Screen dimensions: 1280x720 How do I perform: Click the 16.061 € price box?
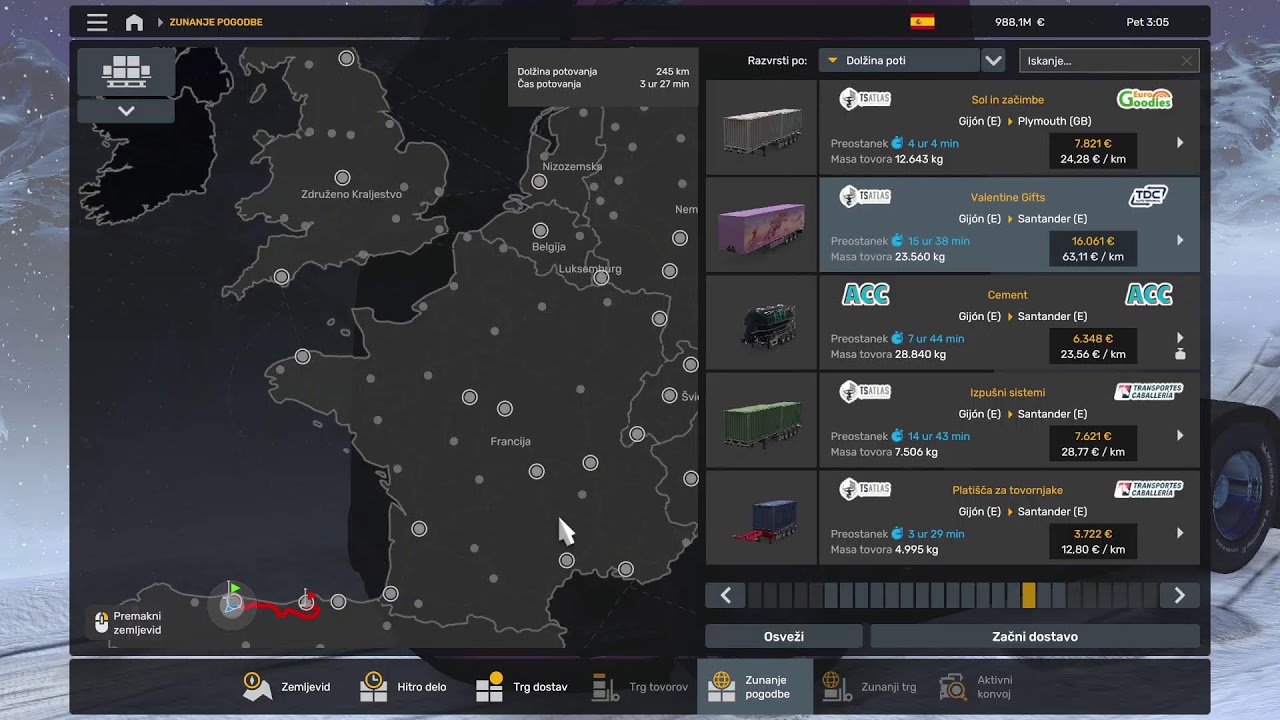(1093, 249)
